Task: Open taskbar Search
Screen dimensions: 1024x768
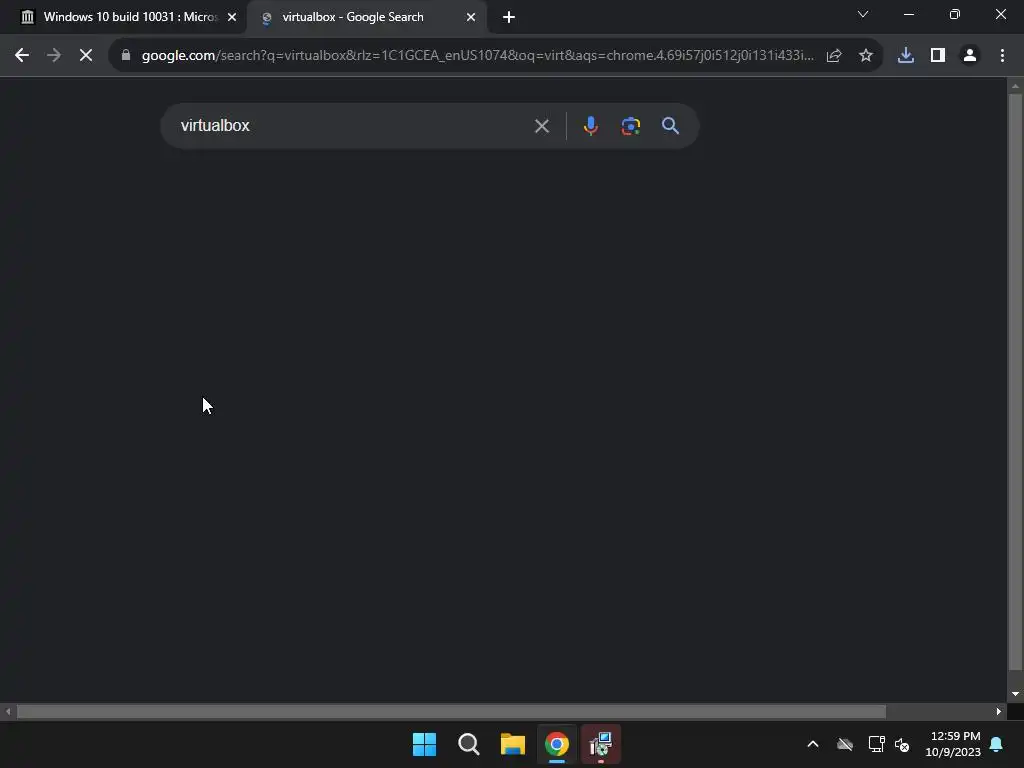Action: (469, 744)
